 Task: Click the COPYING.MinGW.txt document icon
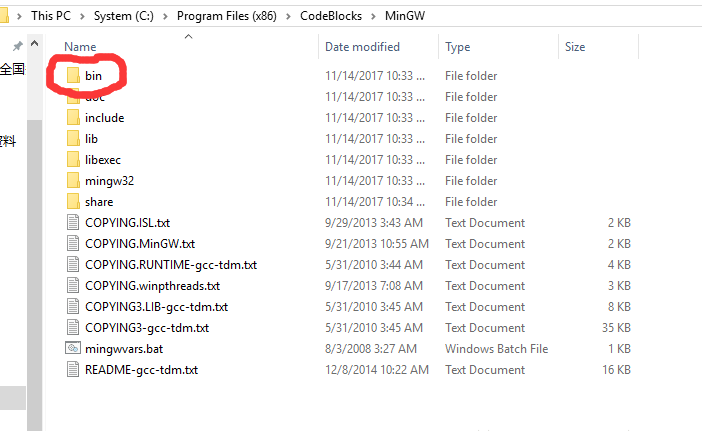pos(73,243)
